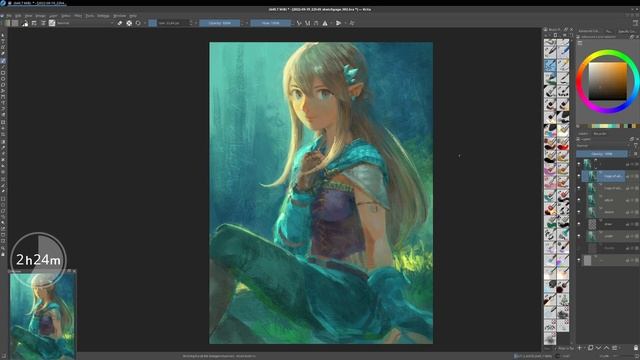Open dropdown beside the Opacity slider
Image resolution: width=640 pixels, height=360 pixels.
click(242, 23)
